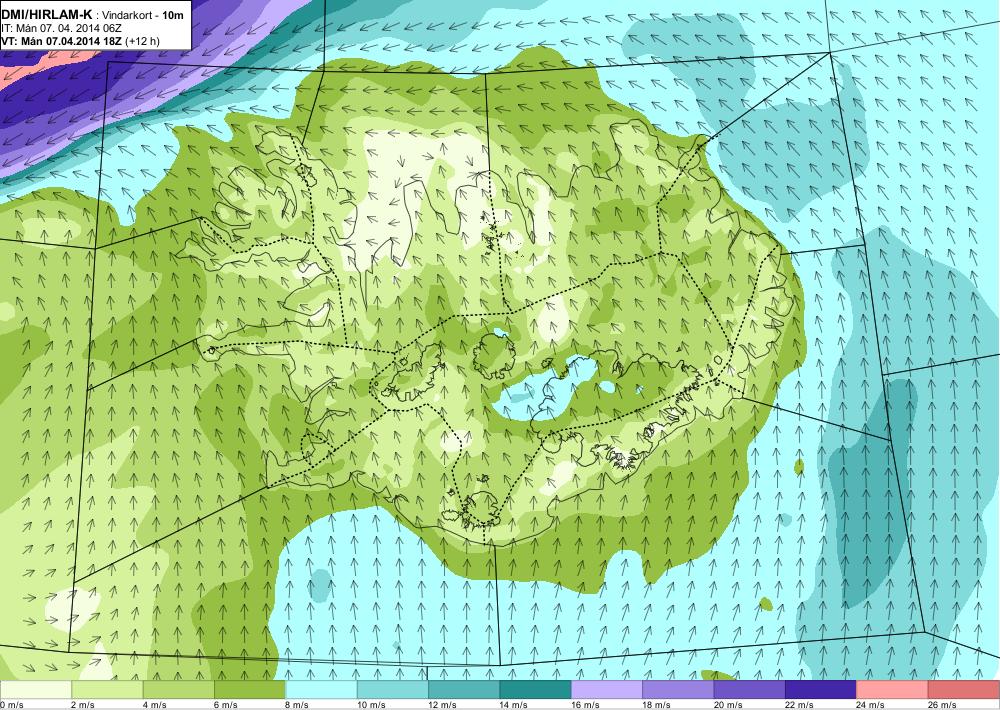Click the 22–24 m/s dark indigo legend swatch

click(821, 690)
